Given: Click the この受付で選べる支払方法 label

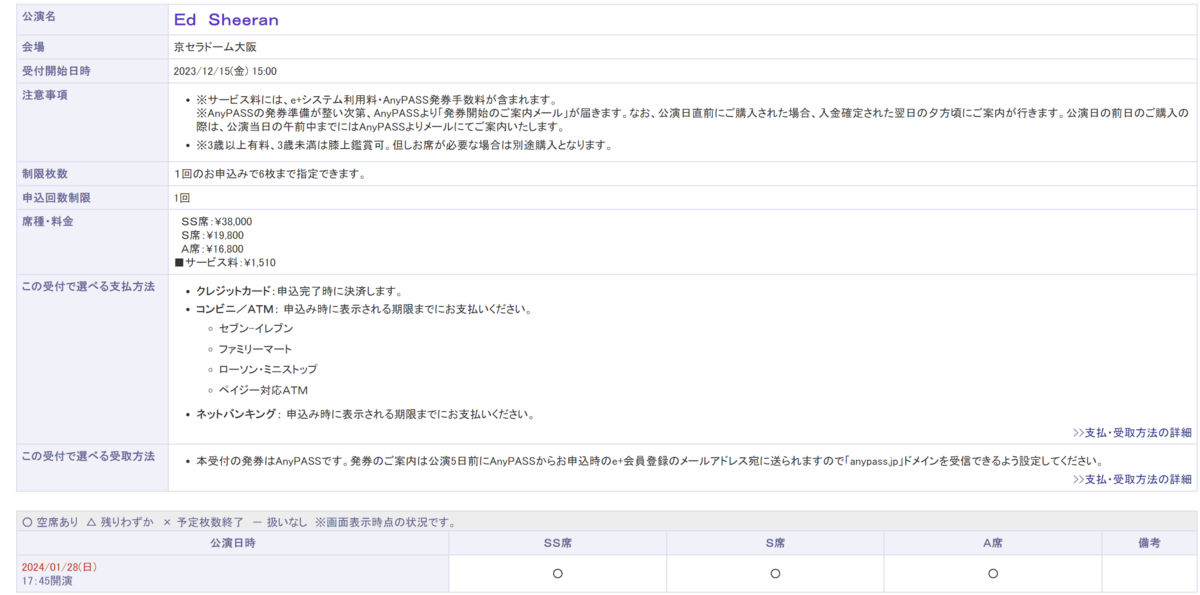Looking at the screenshot, I should point(88,287).
